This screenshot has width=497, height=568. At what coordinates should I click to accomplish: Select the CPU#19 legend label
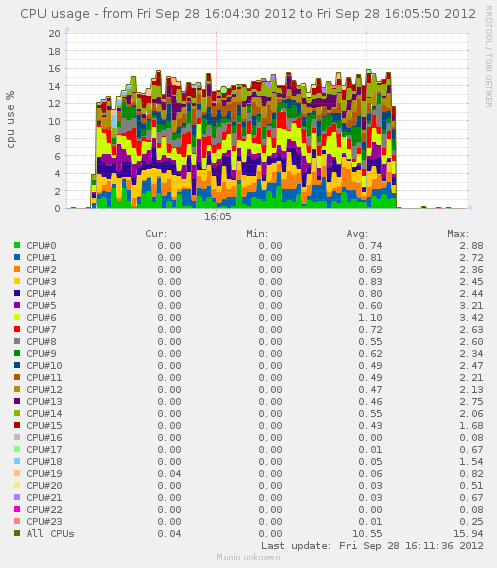(44, 473)
